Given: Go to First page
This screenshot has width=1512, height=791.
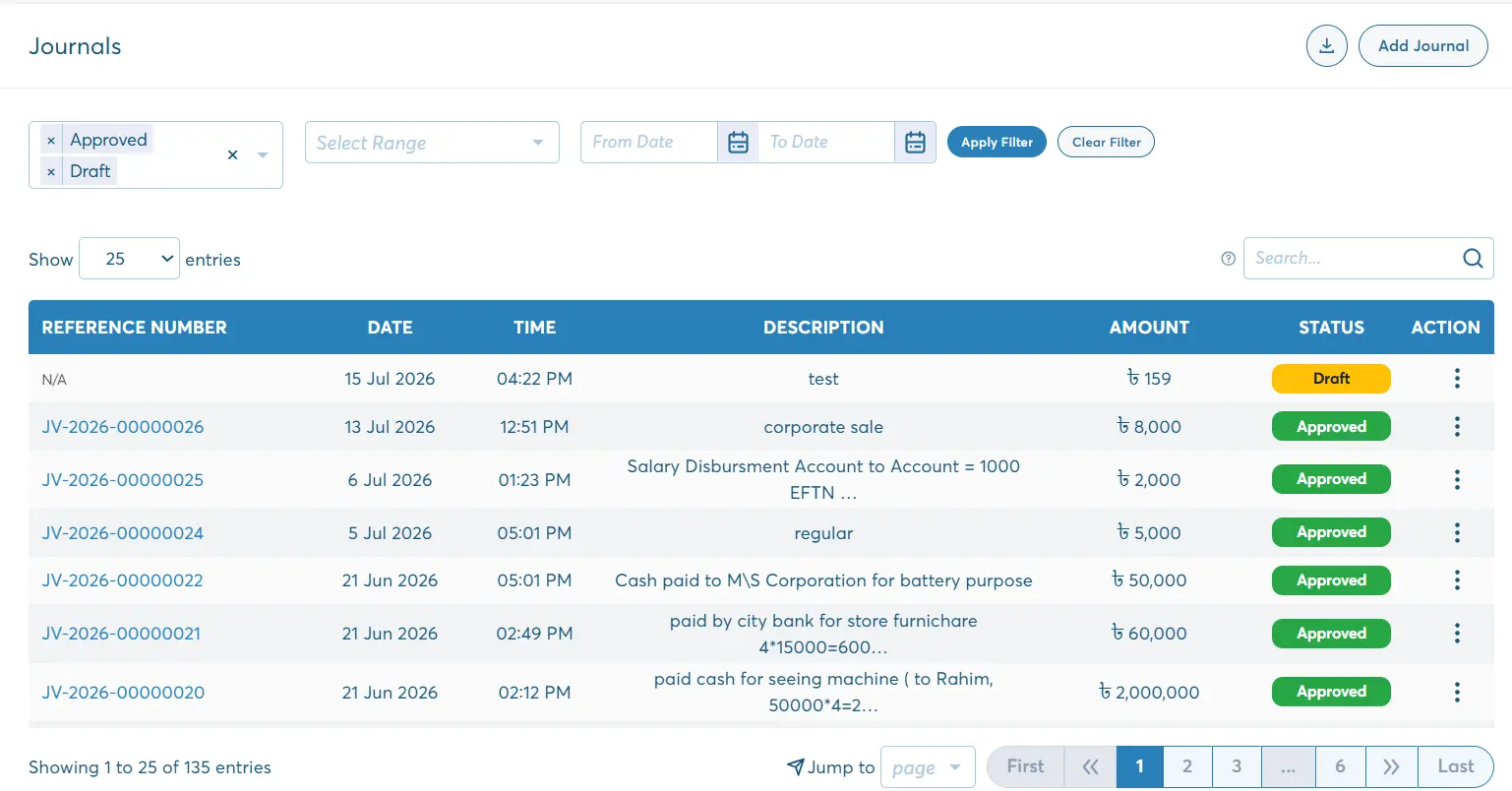Looking at the screenshot, I should 1025,766.
